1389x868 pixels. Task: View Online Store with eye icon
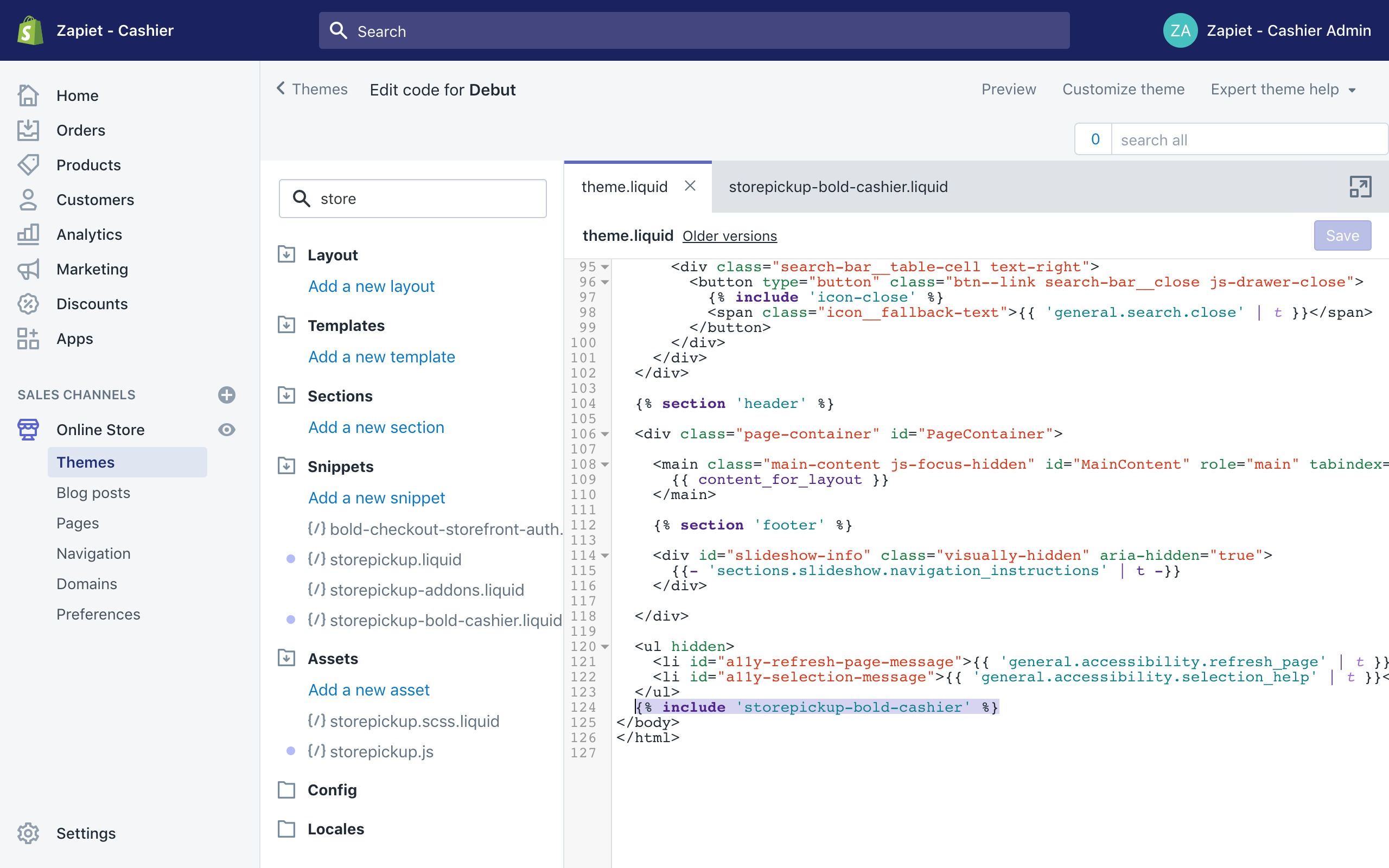[227, 430]
